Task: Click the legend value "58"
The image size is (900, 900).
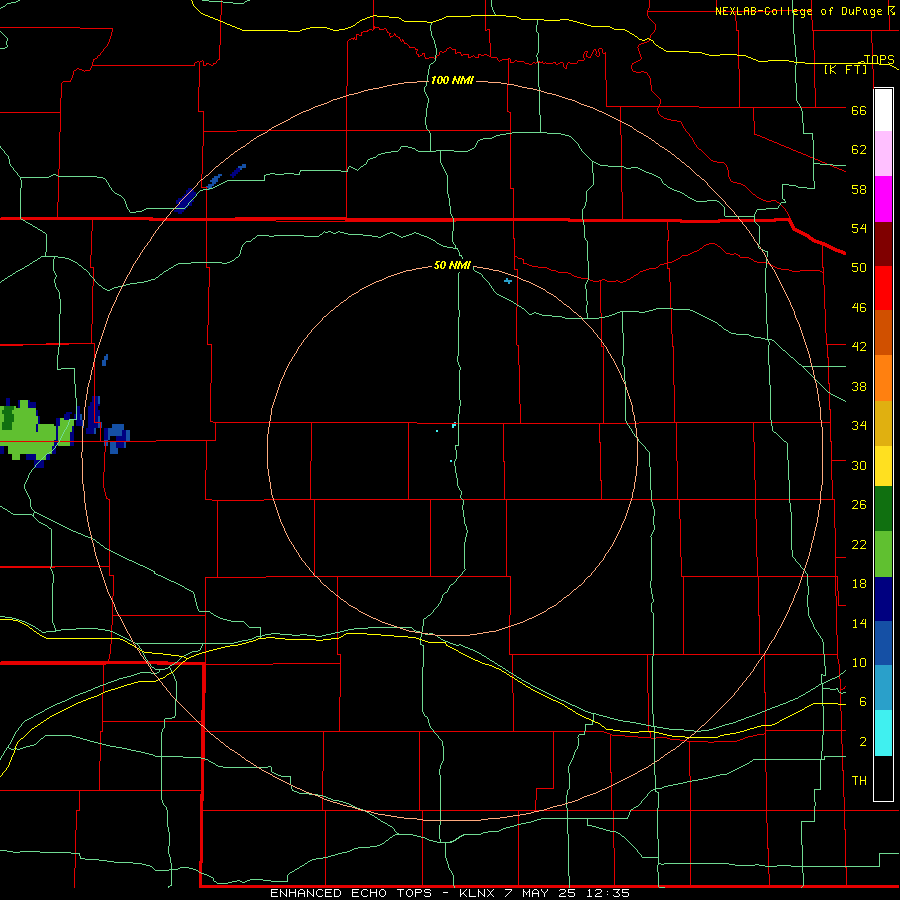Action: [859, 189]
